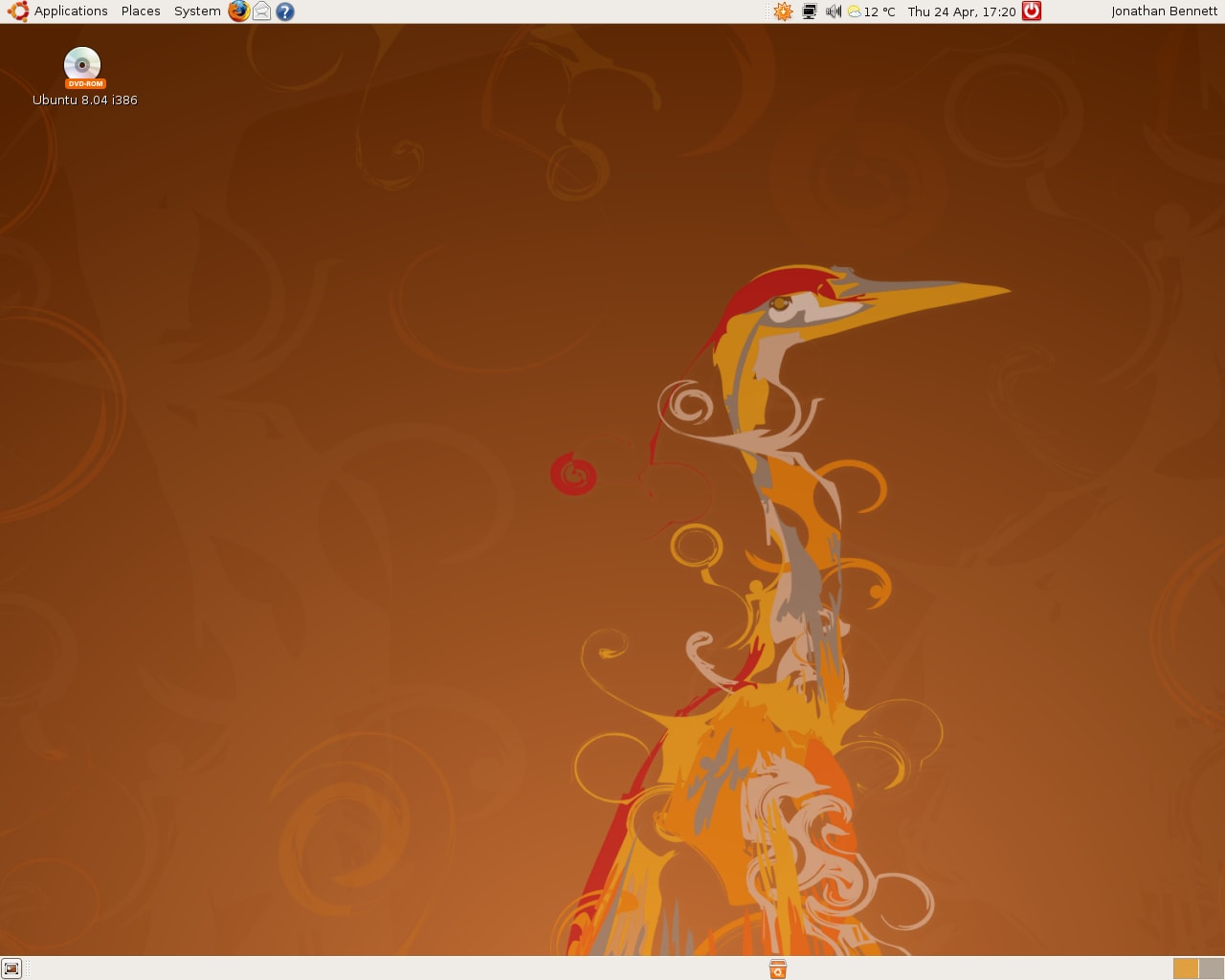1225x980 pixels.
Task: Click the red power quit button
Action: tap(1032, 11)
